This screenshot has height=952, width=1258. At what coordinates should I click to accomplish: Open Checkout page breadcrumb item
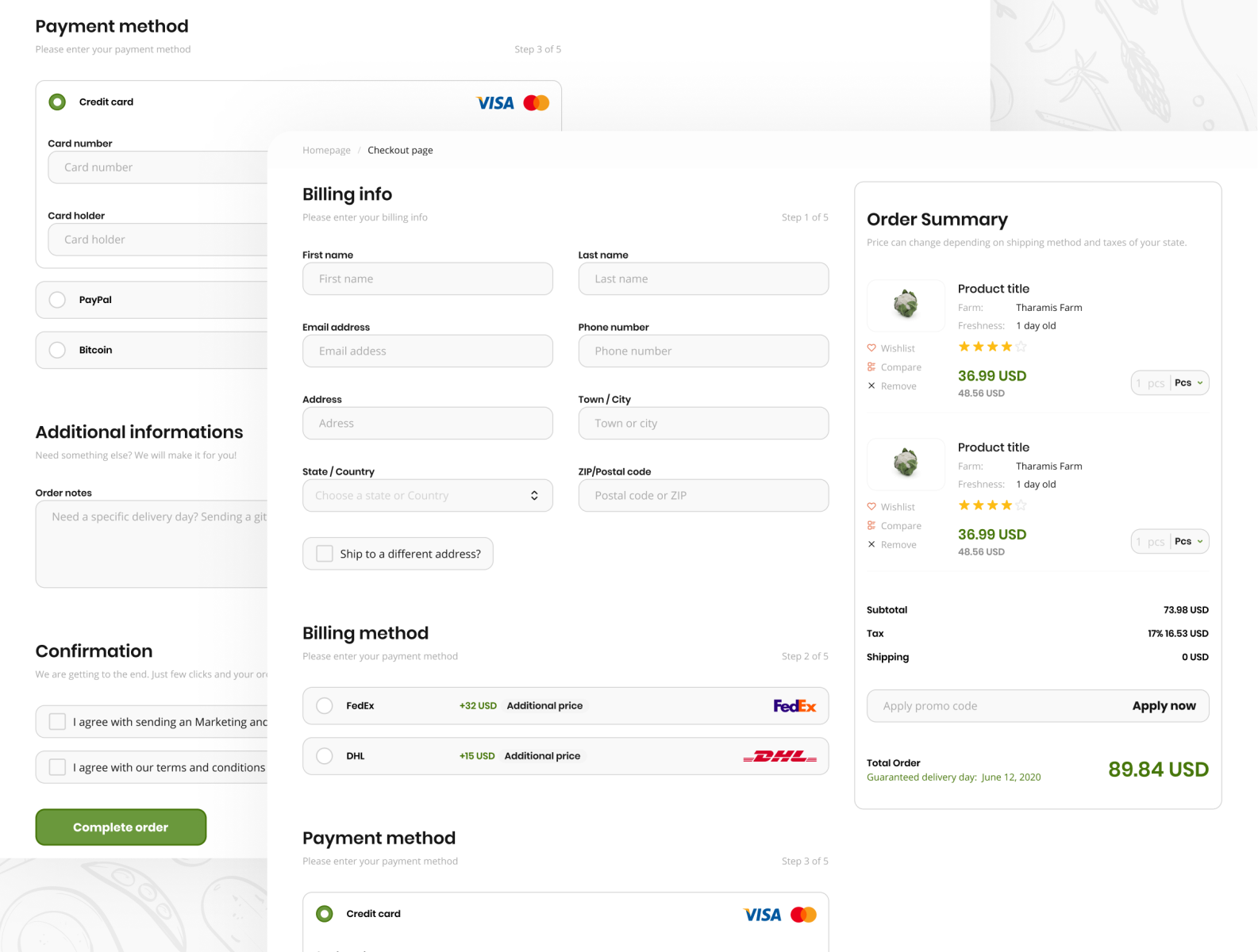pos(400,151)
